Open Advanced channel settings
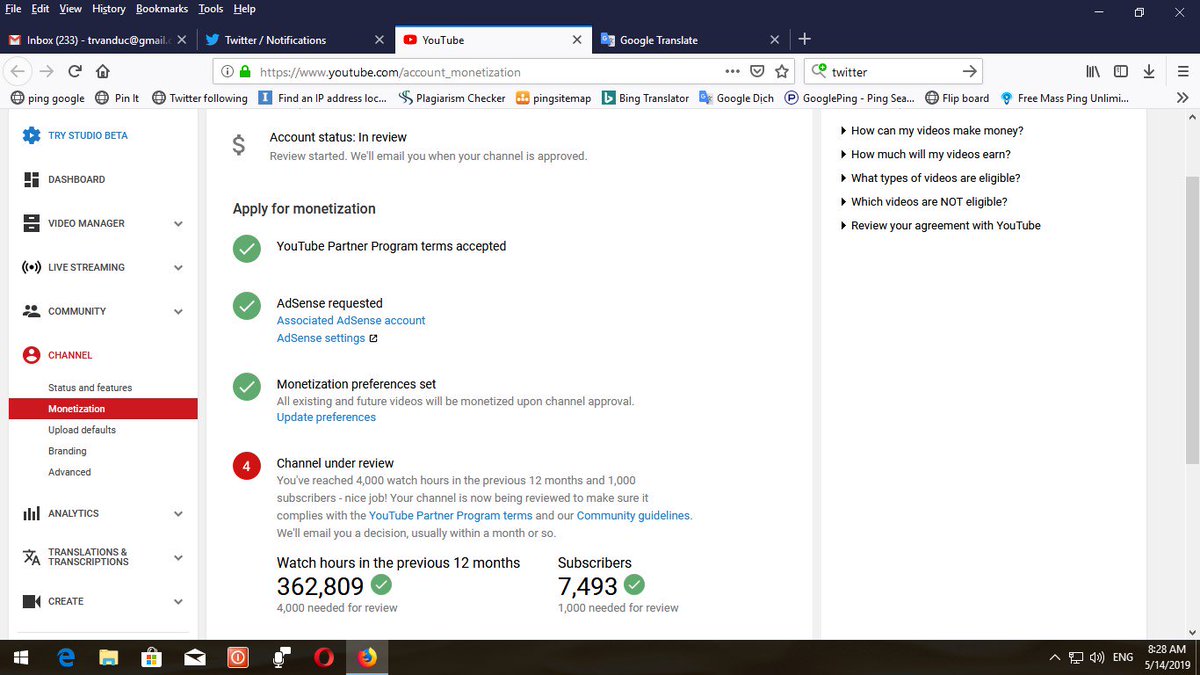 (69, 472)
